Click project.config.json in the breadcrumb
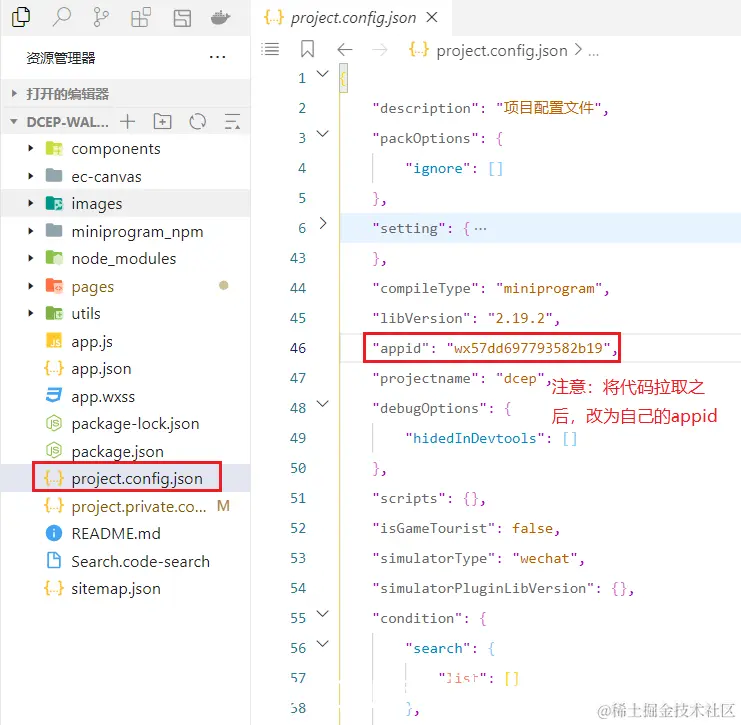Screen dimensions: 741x725 click(501, 51)
